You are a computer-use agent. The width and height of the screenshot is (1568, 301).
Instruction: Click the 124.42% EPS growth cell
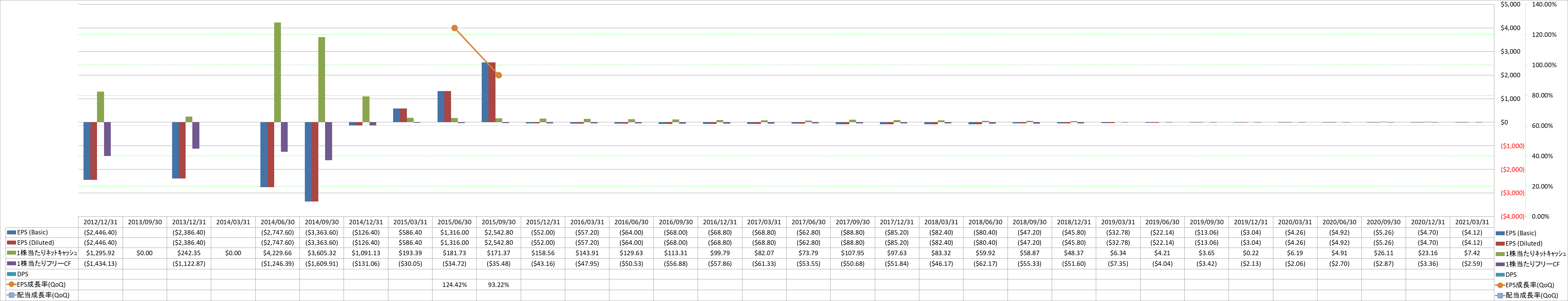tap(454, 285)
